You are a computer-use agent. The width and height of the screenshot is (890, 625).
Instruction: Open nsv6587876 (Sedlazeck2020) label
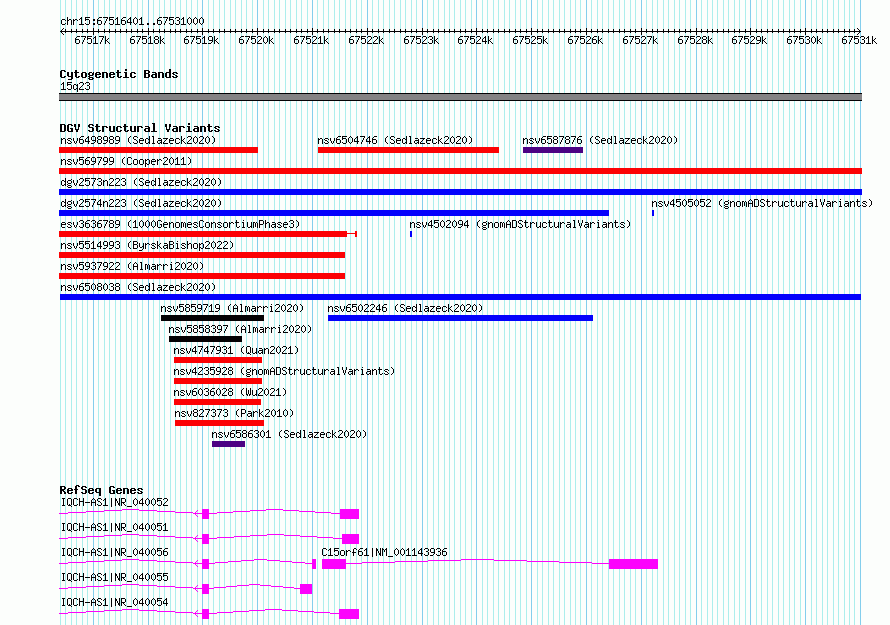tap(600, 140)
